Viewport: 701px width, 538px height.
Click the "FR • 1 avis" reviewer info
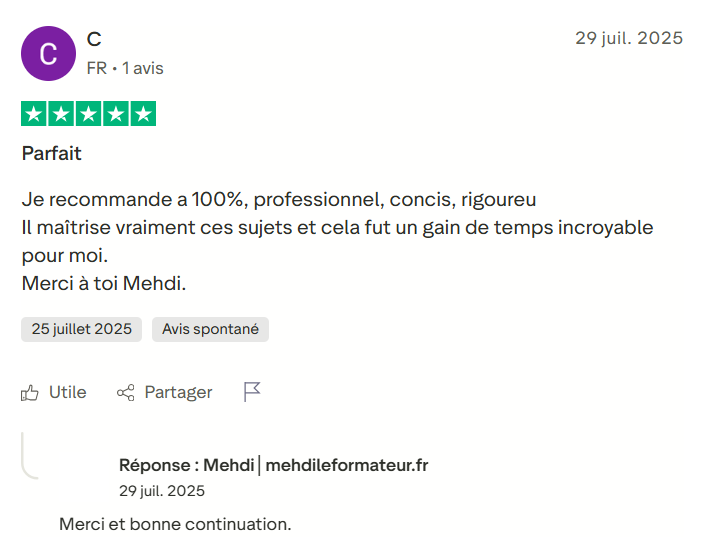125,68
